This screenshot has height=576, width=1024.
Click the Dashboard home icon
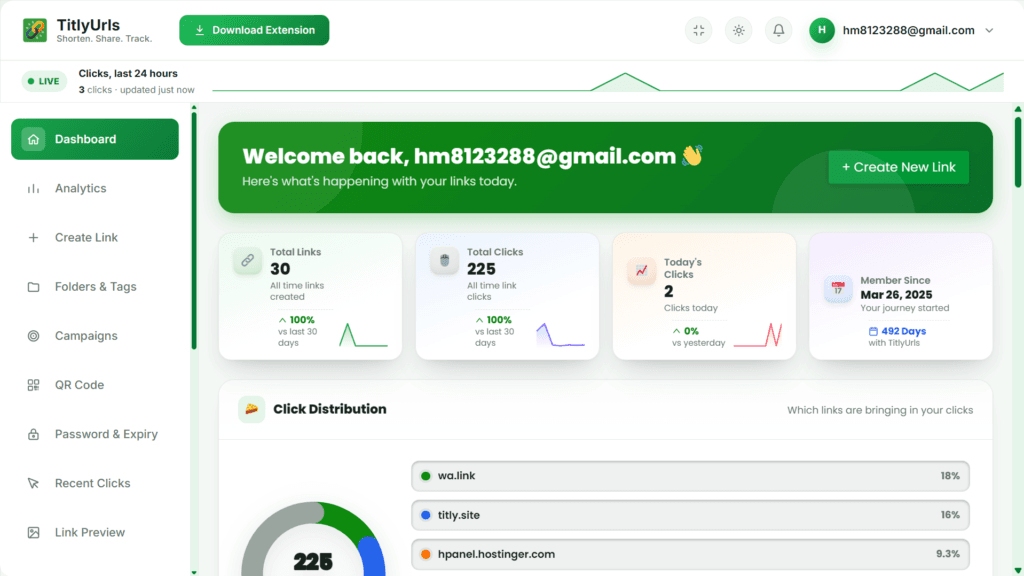(x=33, y=139)
